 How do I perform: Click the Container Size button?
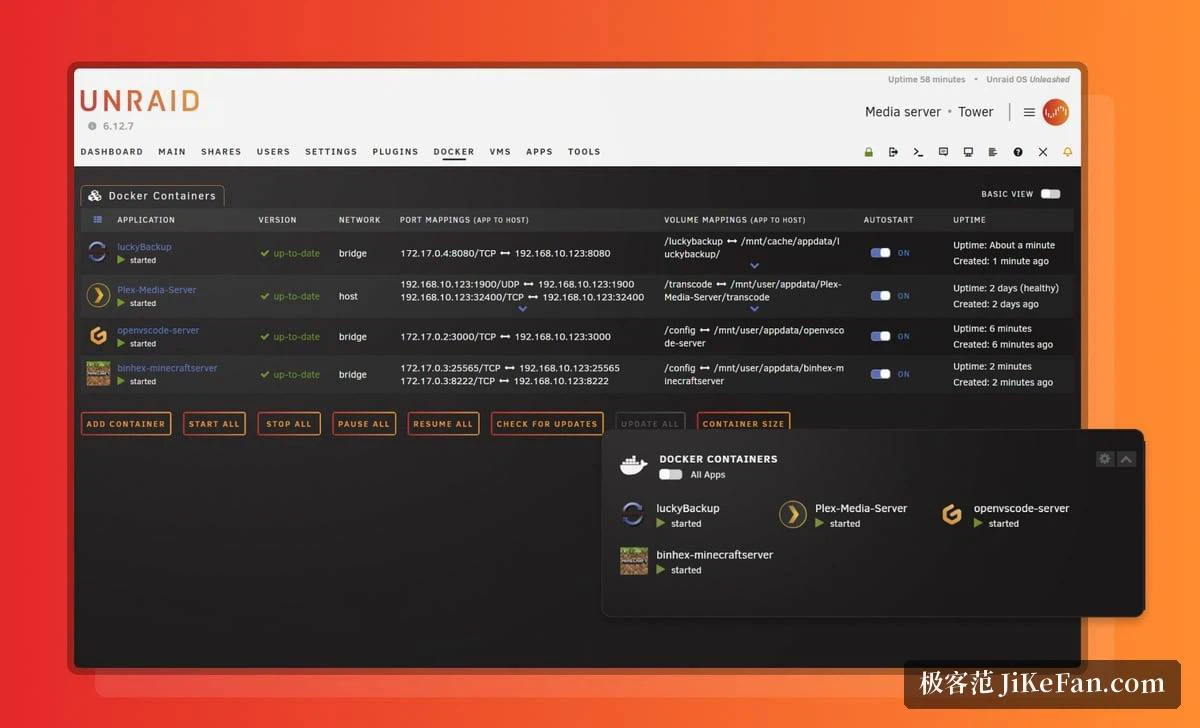coord(743,424)
